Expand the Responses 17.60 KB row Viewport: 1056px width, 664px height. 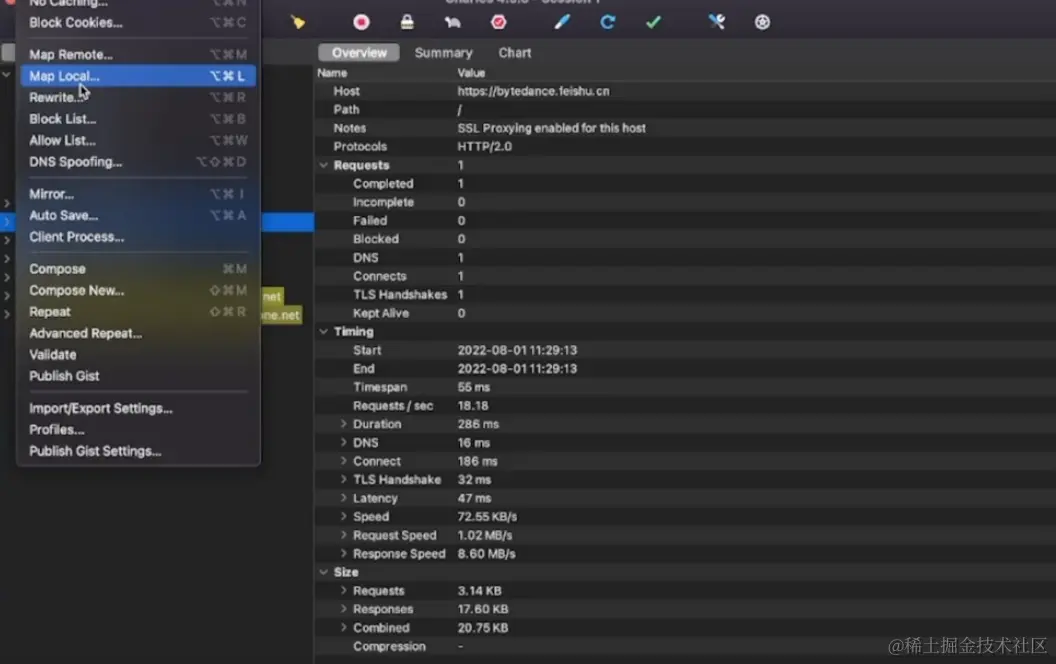(x=343, y=609)
